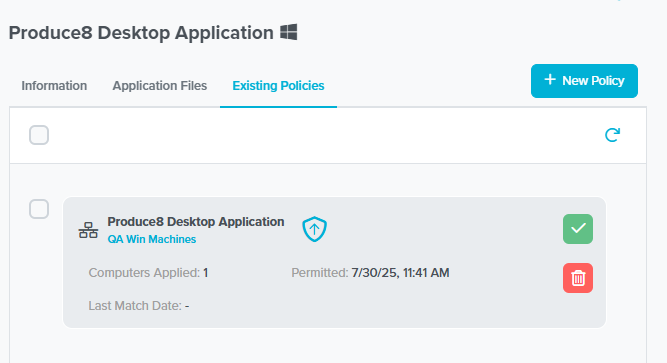Click the Produce8 Desktop Application page heading

[141, 33]
